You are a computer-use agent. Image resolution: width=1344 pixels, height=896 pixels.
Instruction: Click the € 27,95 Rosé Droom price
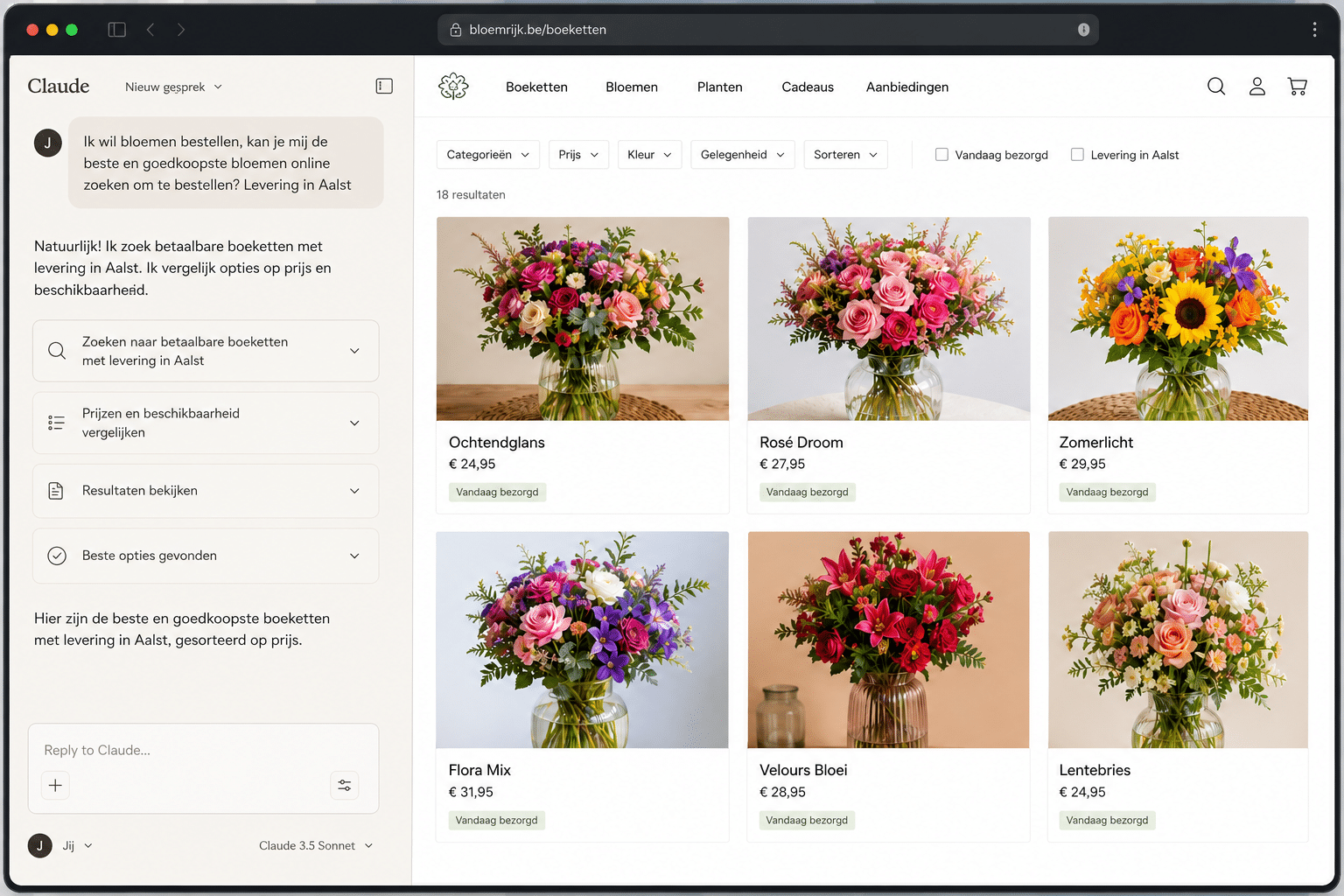[x=782, y=465]
